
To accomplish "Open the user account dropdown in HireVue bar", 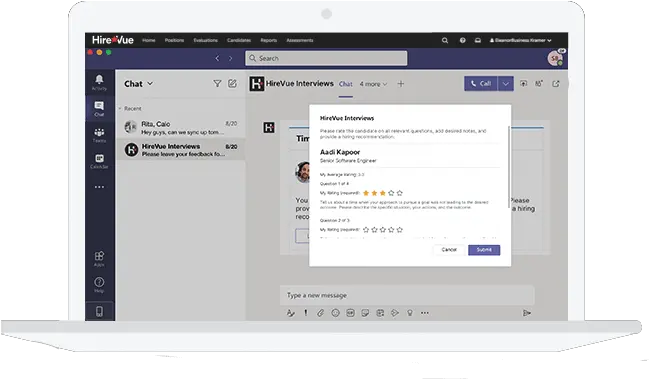I will pyautogui.click(x=521, y=40).
